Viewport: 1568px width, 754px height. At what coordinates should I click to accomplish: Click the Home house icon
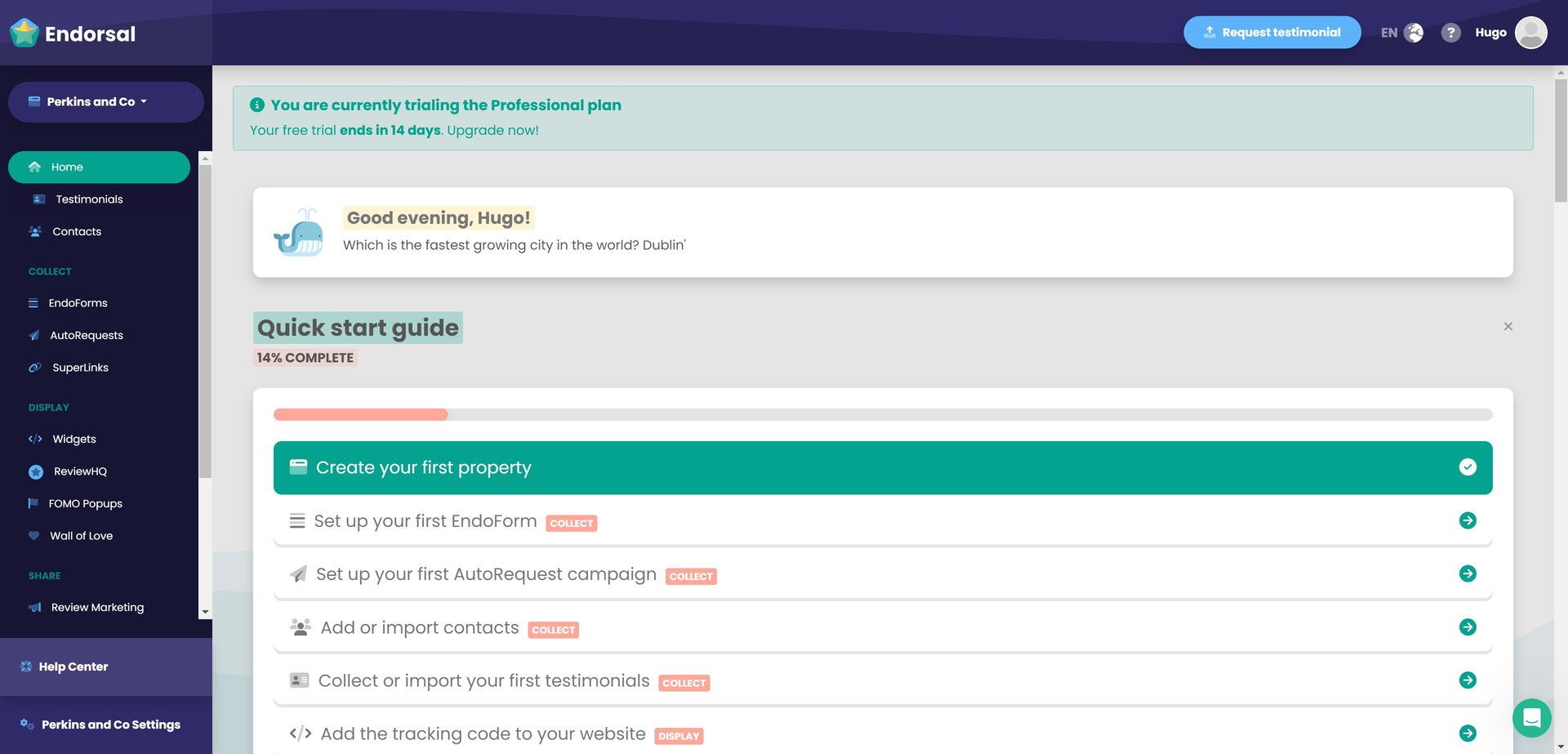[x=34, y=167]
